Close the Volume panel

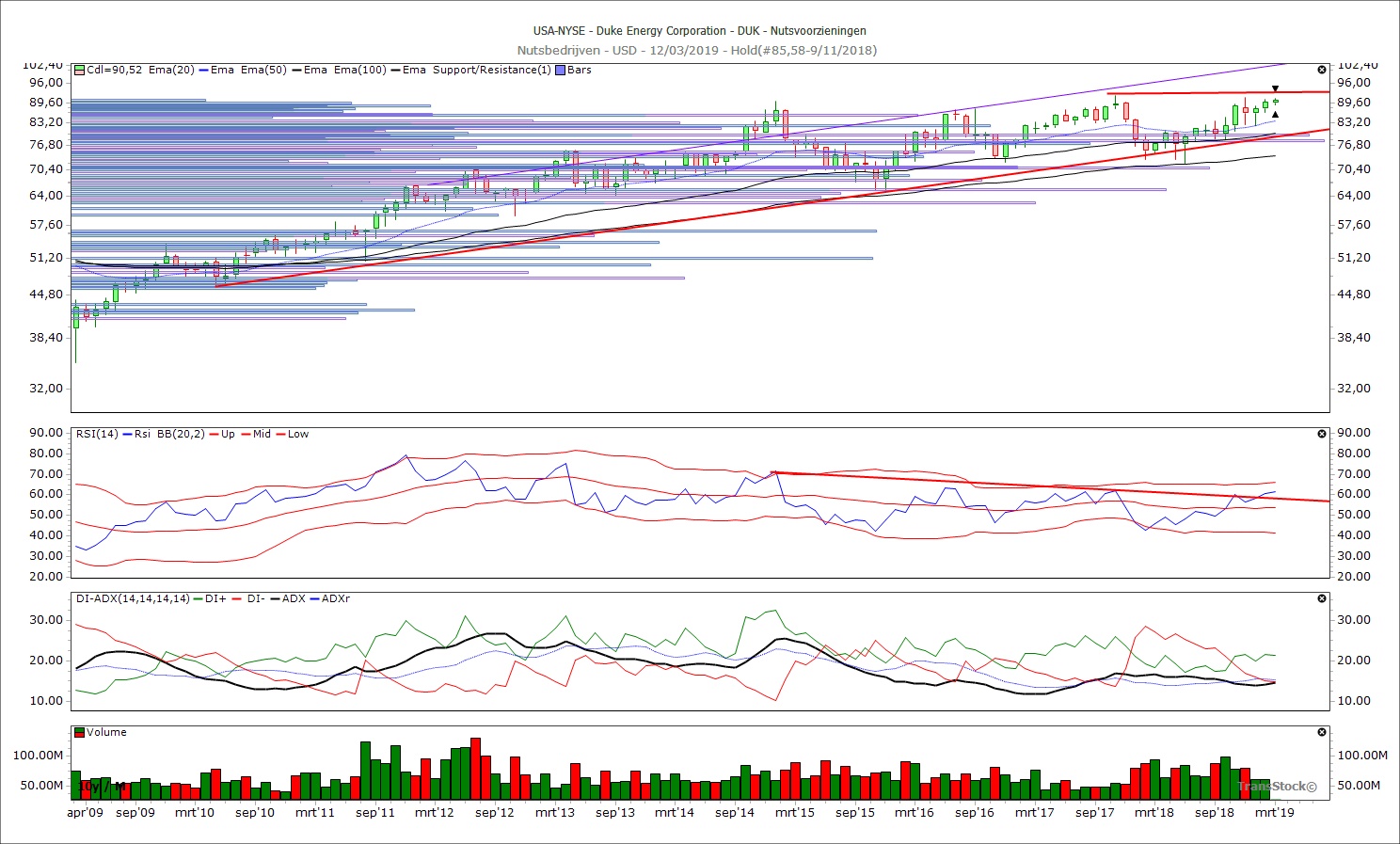click(1322, 732)
